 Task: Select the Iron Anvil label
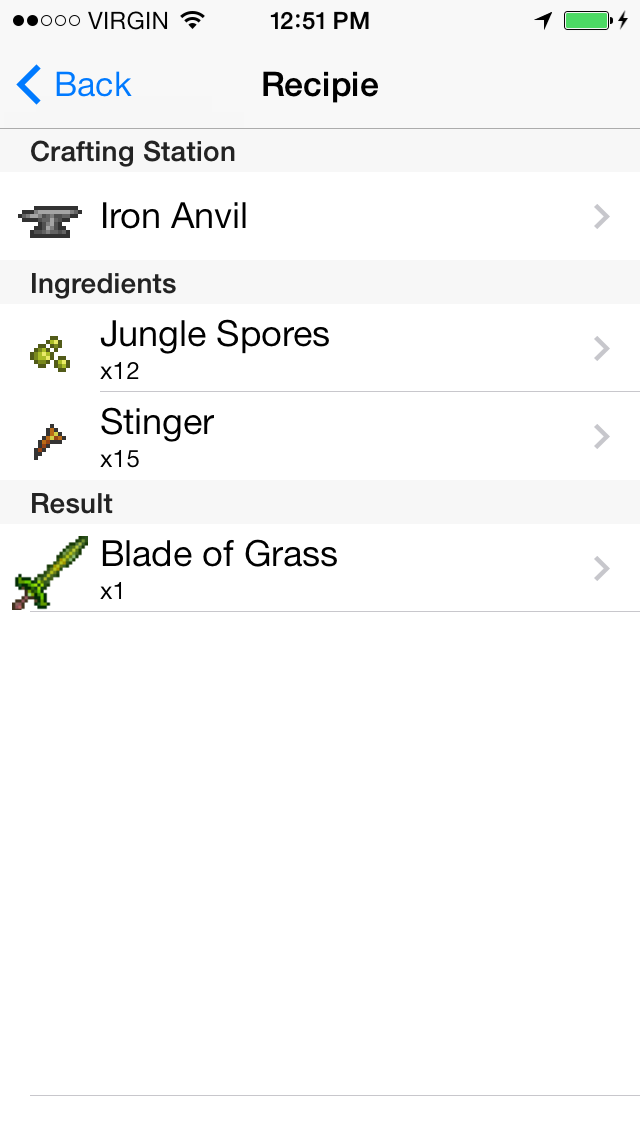point(174,216)
